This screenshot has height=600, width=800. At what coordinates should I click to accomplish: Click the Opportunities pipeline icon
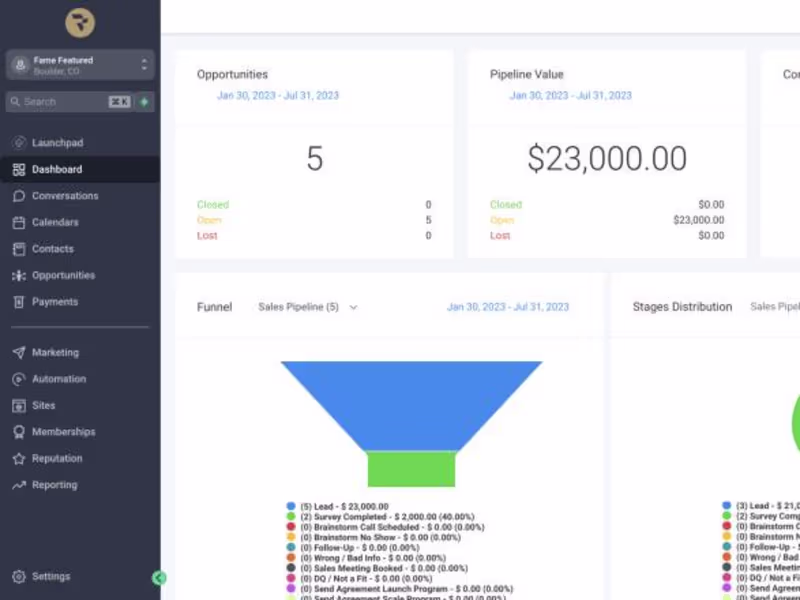[19, 276]
